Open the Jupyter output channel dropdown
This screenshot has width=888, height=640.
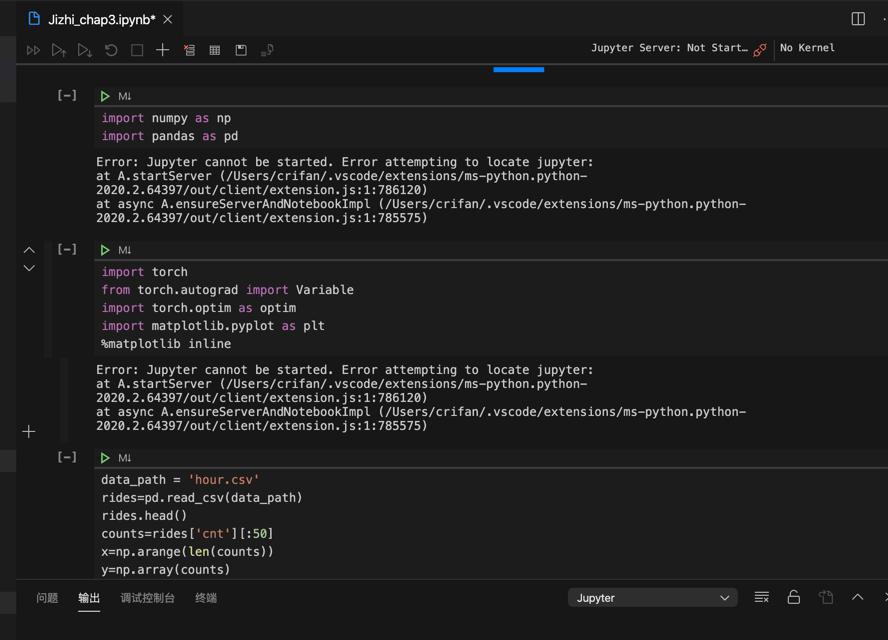click(652, 598)
